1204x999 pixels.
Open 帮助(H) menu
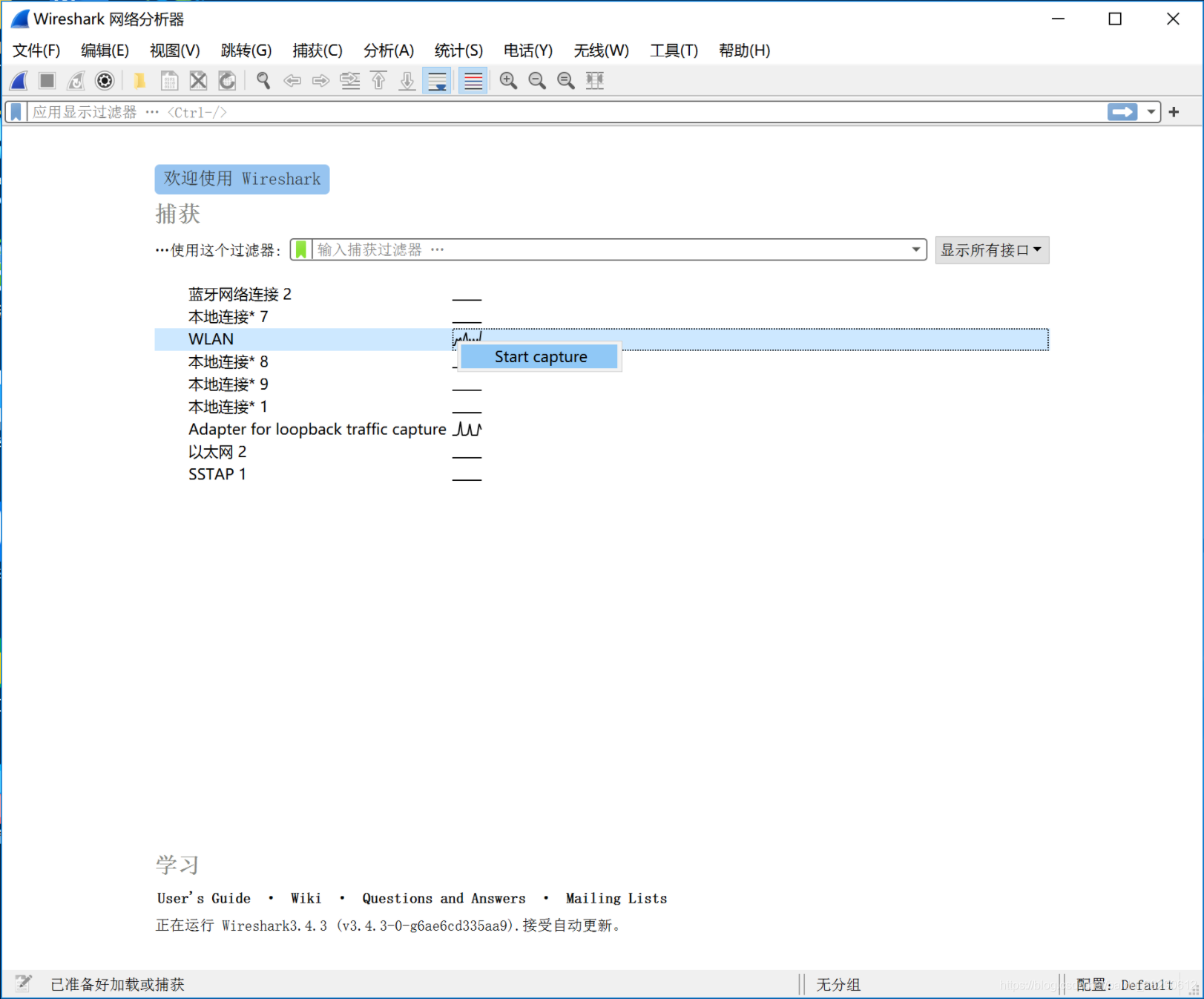[745, 50]
